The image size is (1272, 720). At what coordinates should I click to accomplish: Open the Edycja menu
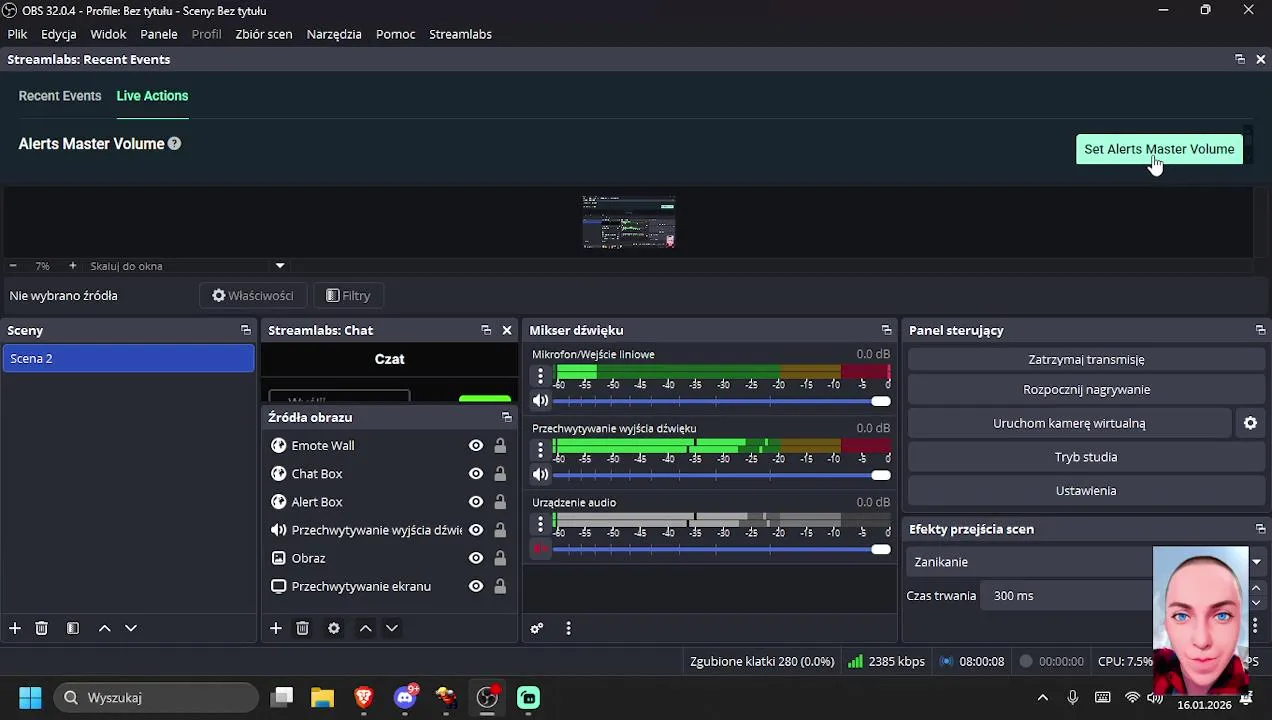pyautogui.click(x=59, y=34)
